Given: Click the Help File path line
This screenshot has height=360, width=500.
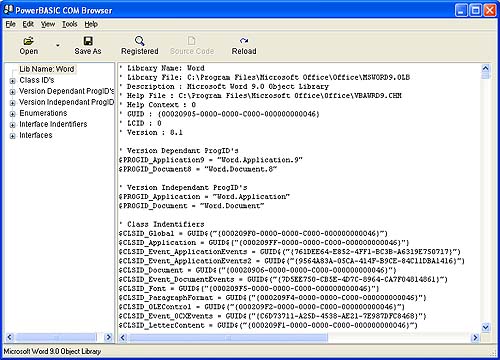Looking at the screenshot, I should [x=260, y=96].
